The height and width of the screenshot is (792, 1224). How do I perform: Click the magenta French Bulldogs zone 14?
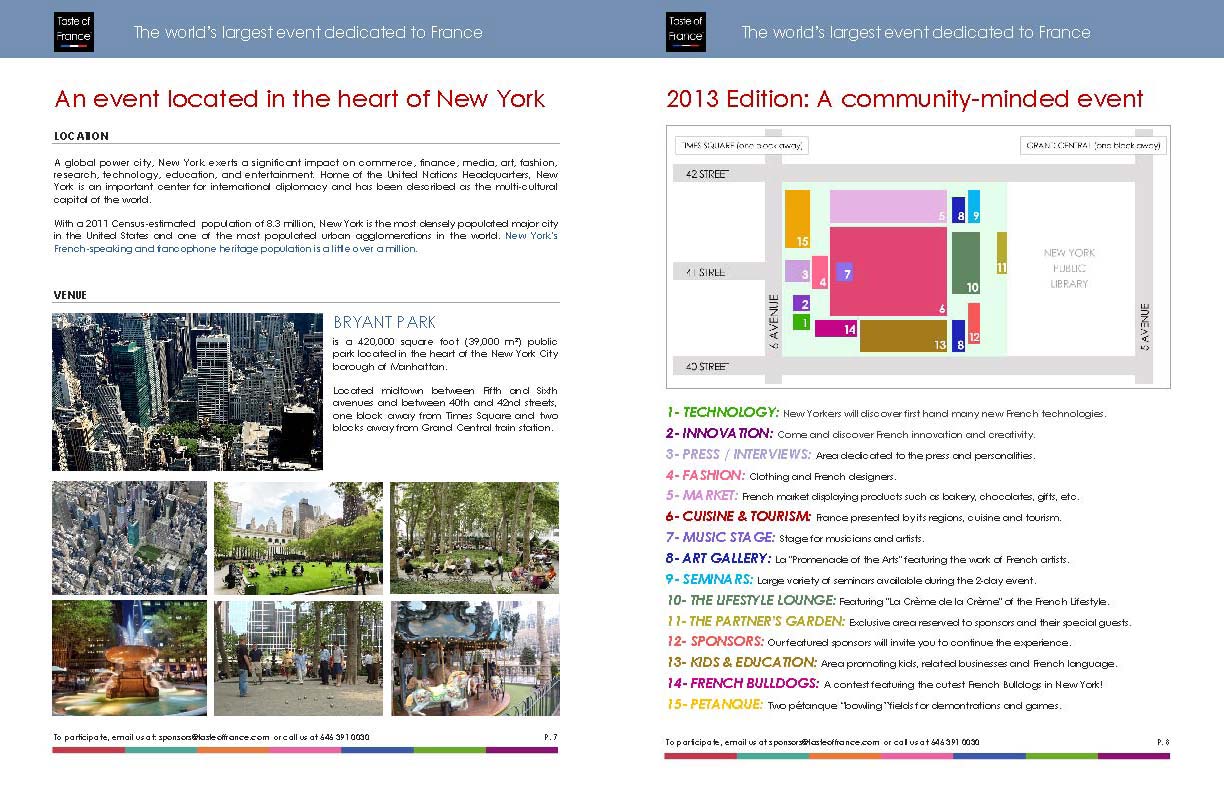tap(836, 328)
